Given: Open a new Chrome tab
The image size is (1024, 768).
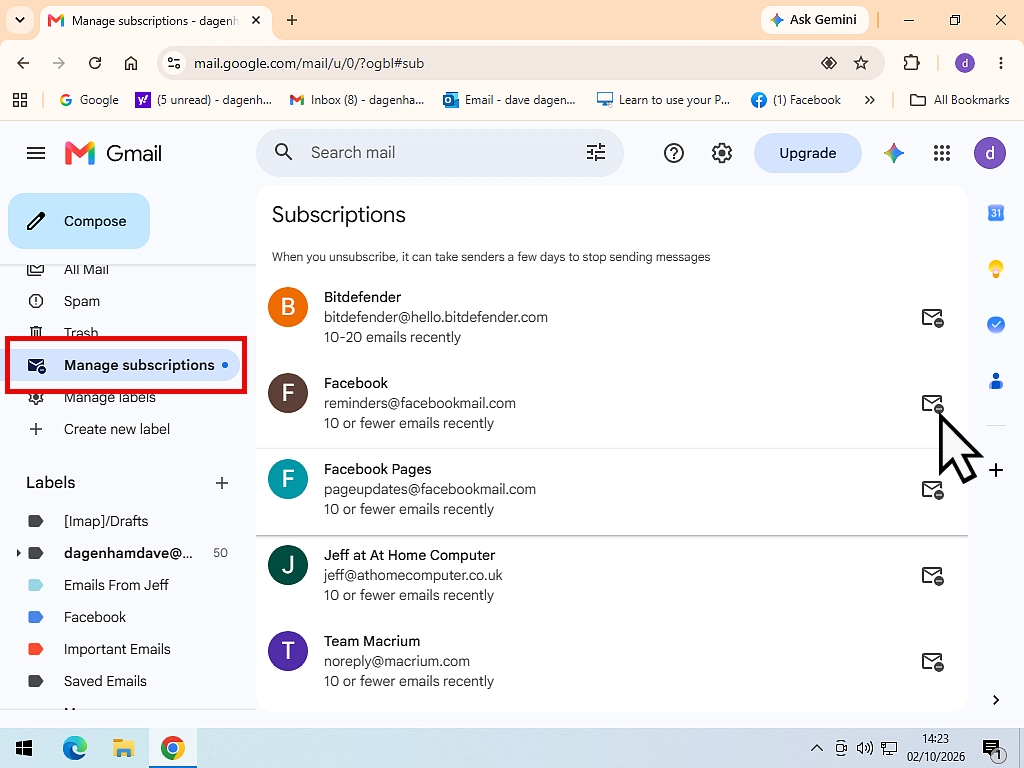Looking at the screenshot, I should [x=292, y=20].
